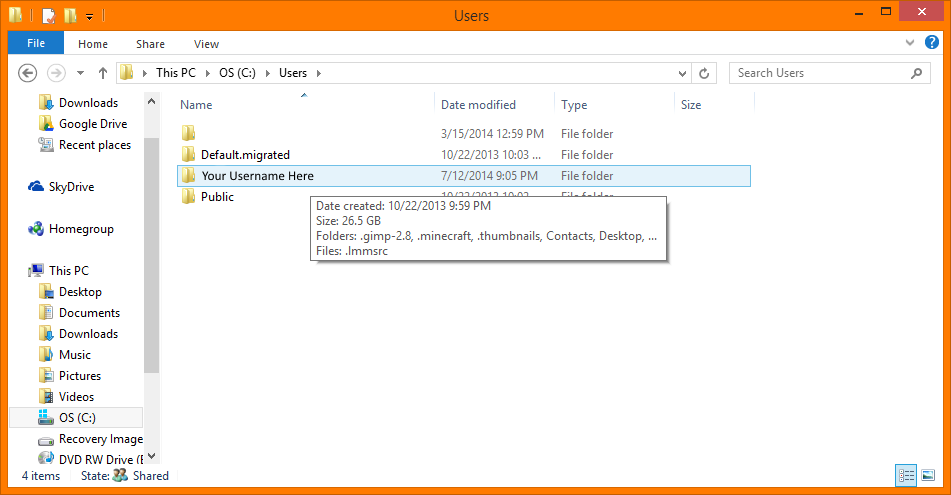The width and height of the screenshot is (951, 495).
Task: Open the Share ribbon tab
Action: pos(150,44)
